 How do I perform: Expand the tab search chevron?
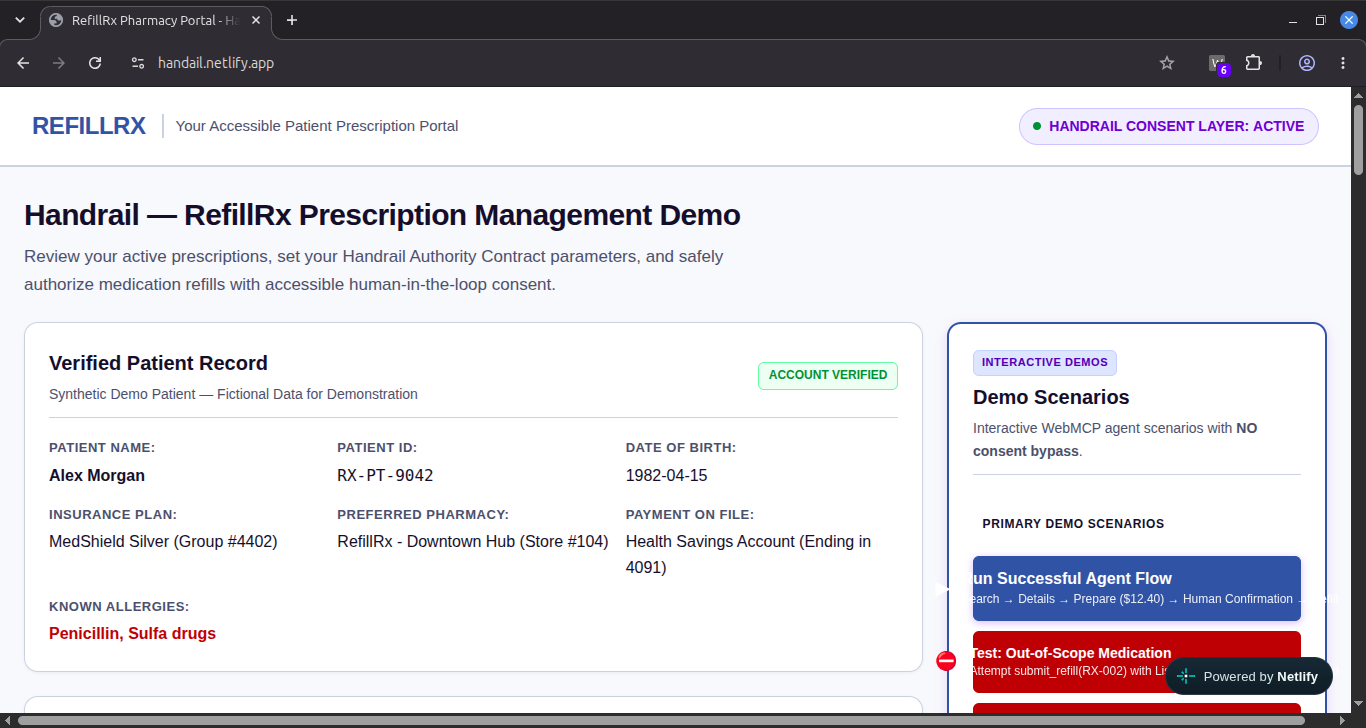(20, 20)
